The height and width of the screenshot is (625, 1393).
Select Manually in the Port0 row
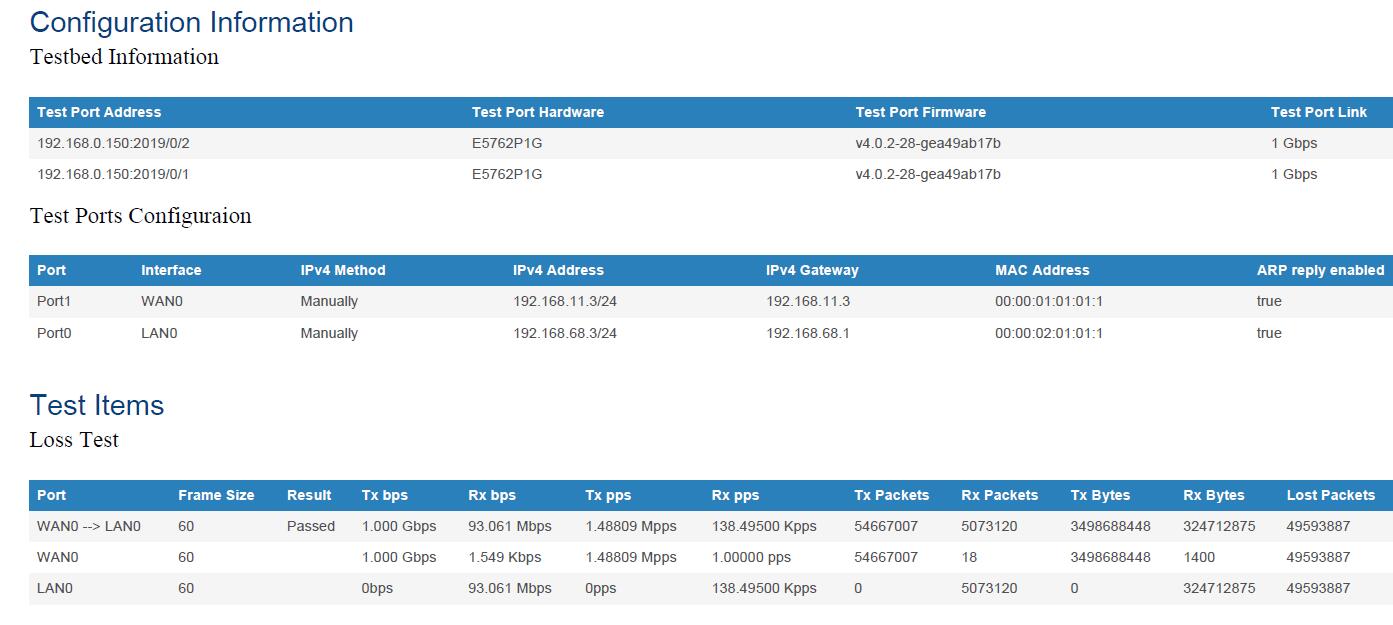point(329,333)
